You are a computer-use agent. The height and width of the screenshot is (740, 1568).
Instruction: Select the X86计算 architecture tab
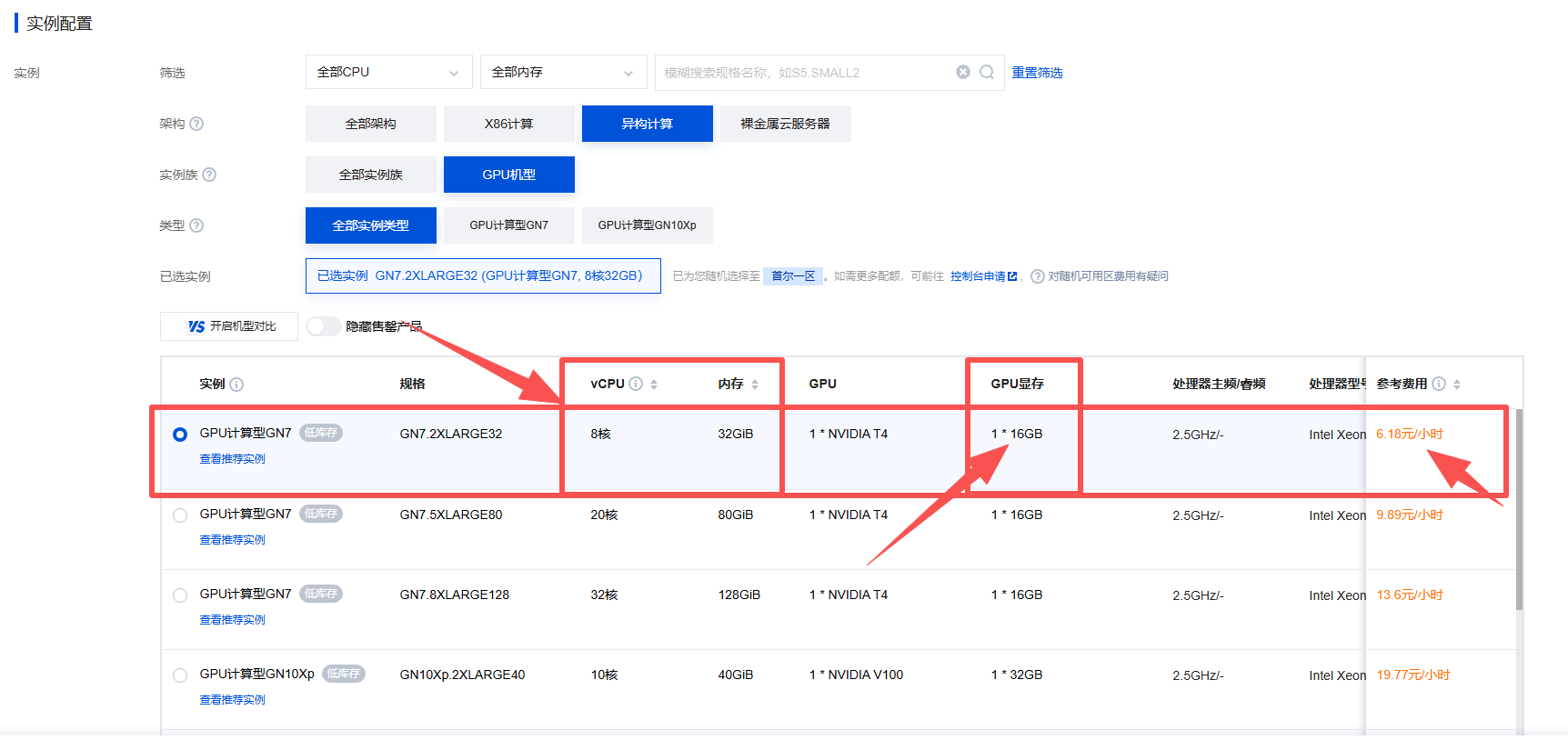coord(509,124)
